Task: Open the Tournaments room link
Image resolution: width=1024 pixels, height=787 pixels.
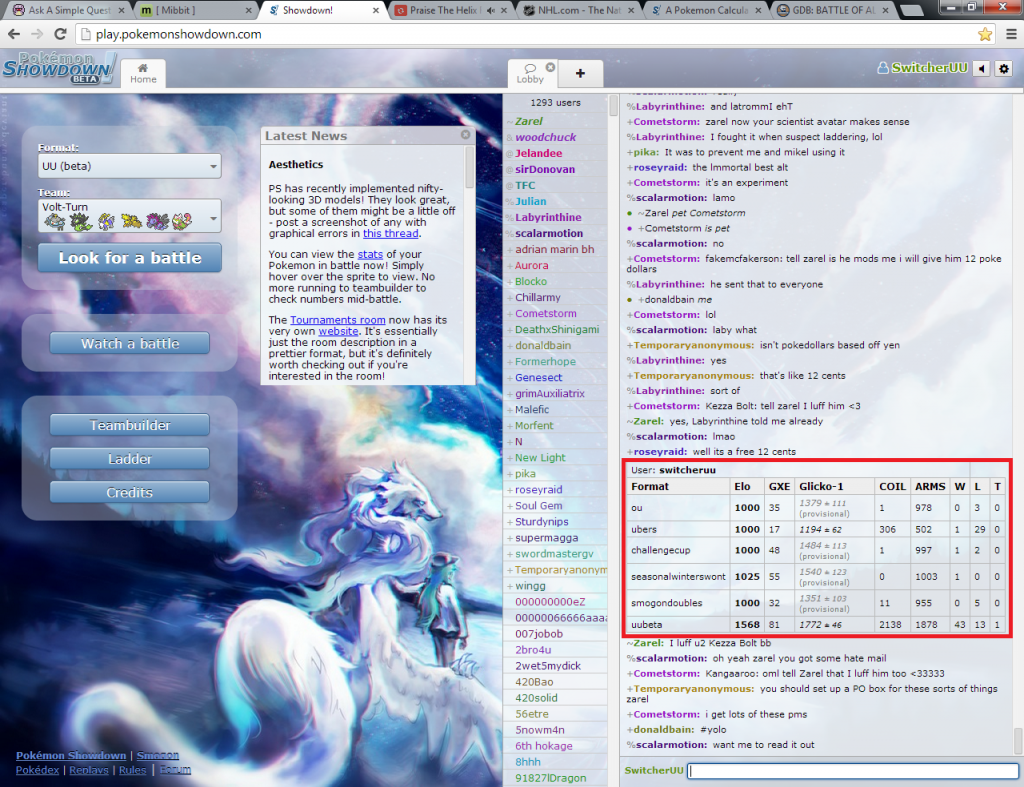Action: click(x=338, y=320)
